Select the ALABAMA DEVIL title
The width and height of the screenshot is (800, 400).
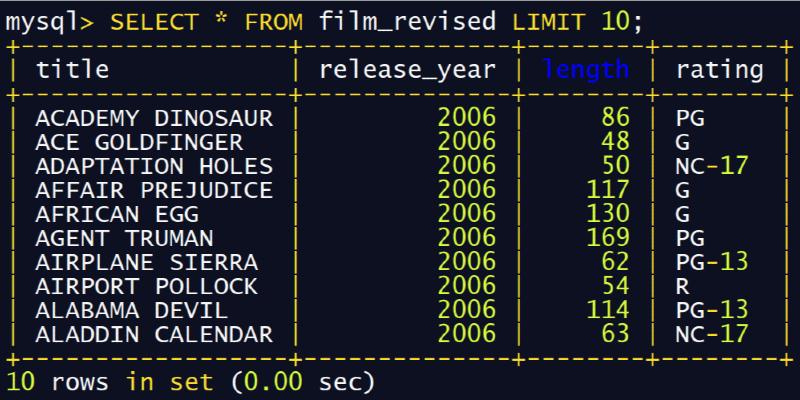pyautogui.click(x=132, y=310)
